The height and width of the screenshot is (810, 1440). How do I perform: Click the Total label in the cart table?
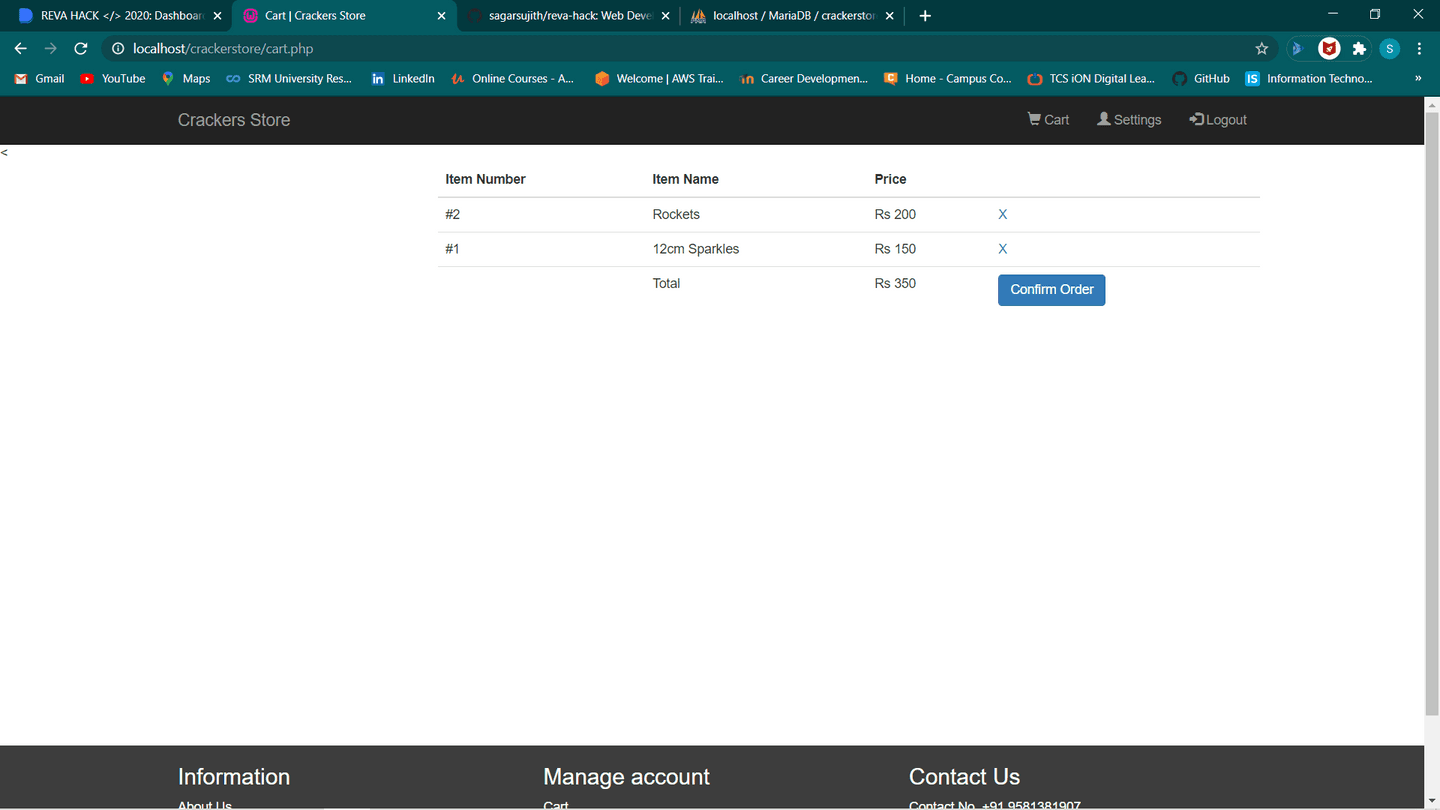click(666, 284)
